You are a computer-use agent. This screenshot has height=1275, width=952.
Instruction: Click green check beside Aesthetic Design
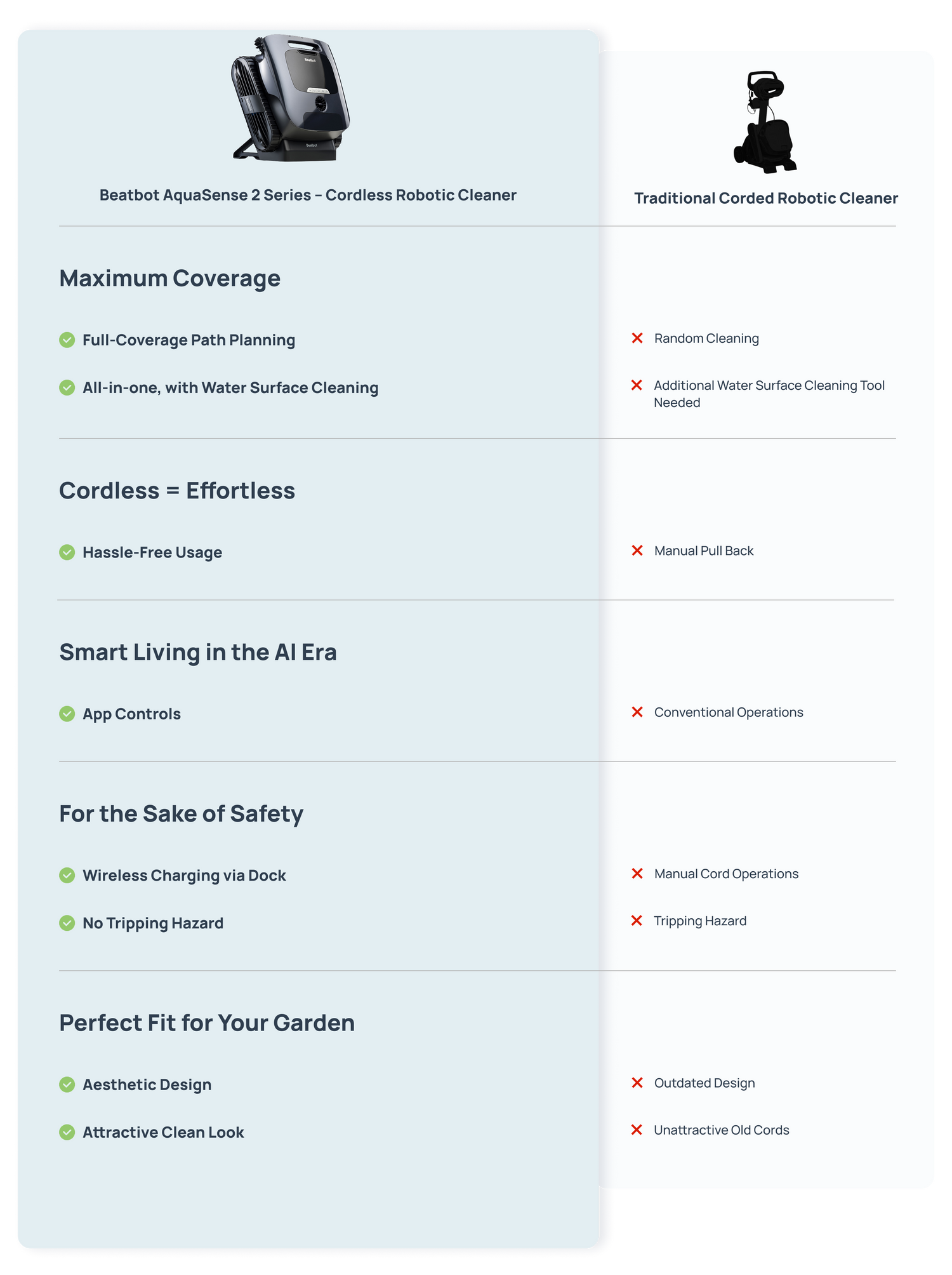pyautogui.click(x=67, y=1085)
